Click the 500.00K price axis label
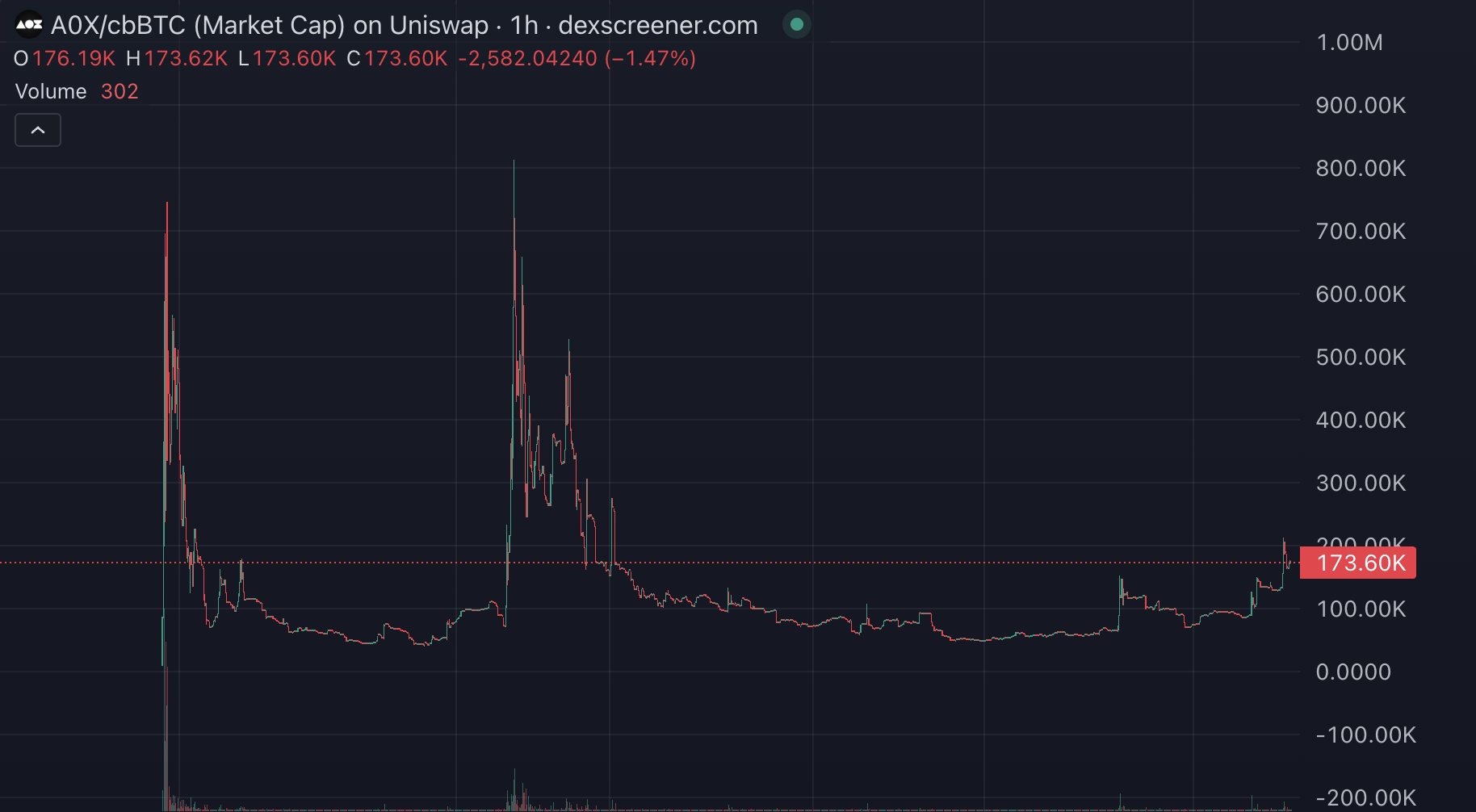 1361,357
